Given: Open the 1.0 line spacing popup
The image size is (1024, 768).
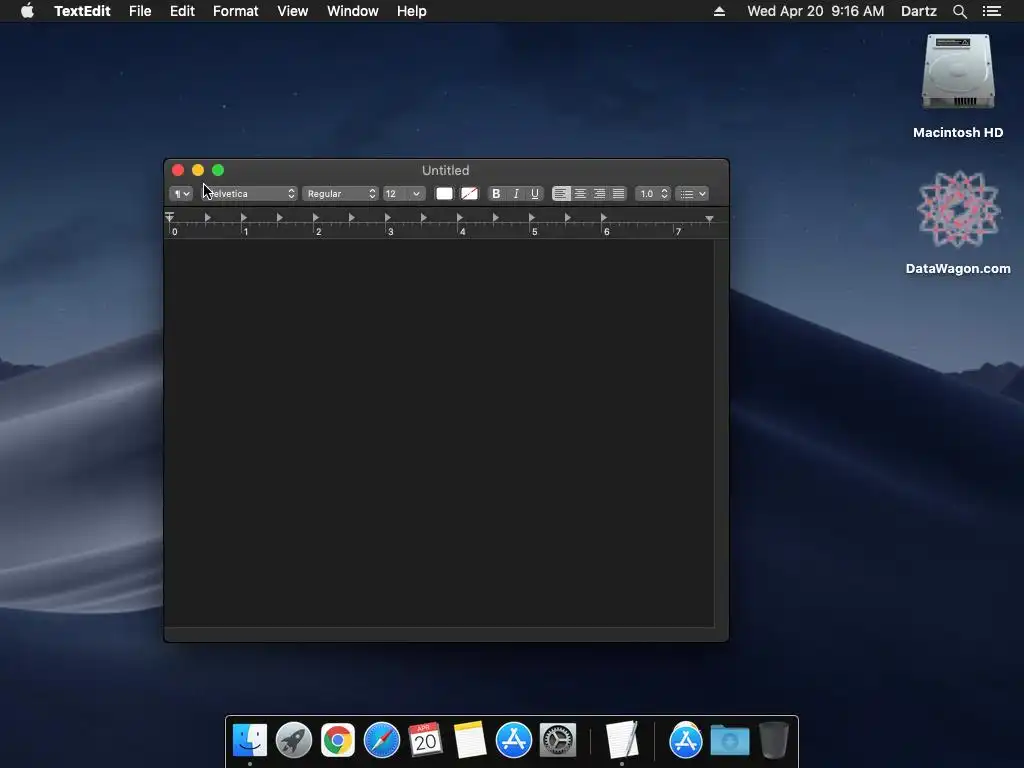Looking at the screenshot, I should point(653,194).
